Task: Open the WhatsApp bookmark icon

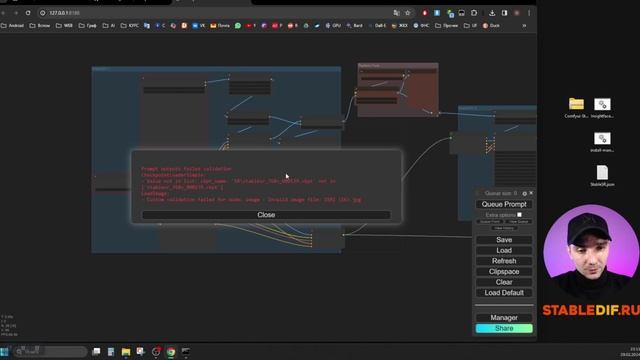Action: pos(238,25)
